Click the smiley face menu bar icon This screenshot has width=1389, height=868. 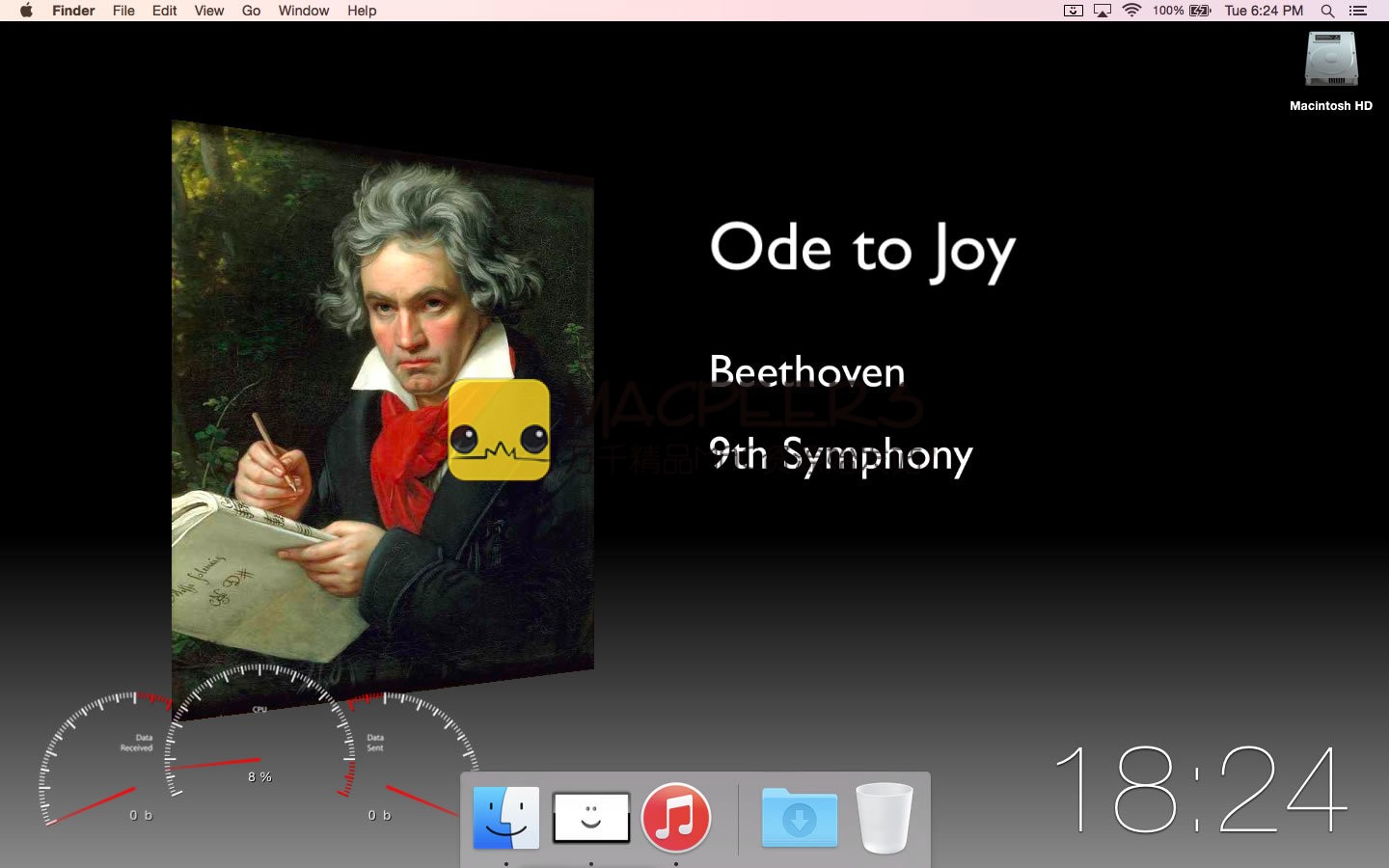1074,11
